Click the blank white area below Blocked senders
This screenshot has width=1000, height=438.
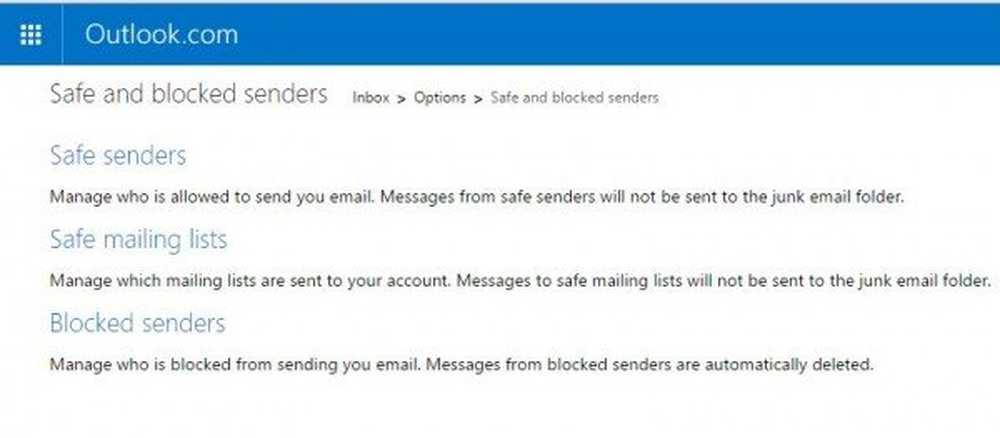pos(497,408)
